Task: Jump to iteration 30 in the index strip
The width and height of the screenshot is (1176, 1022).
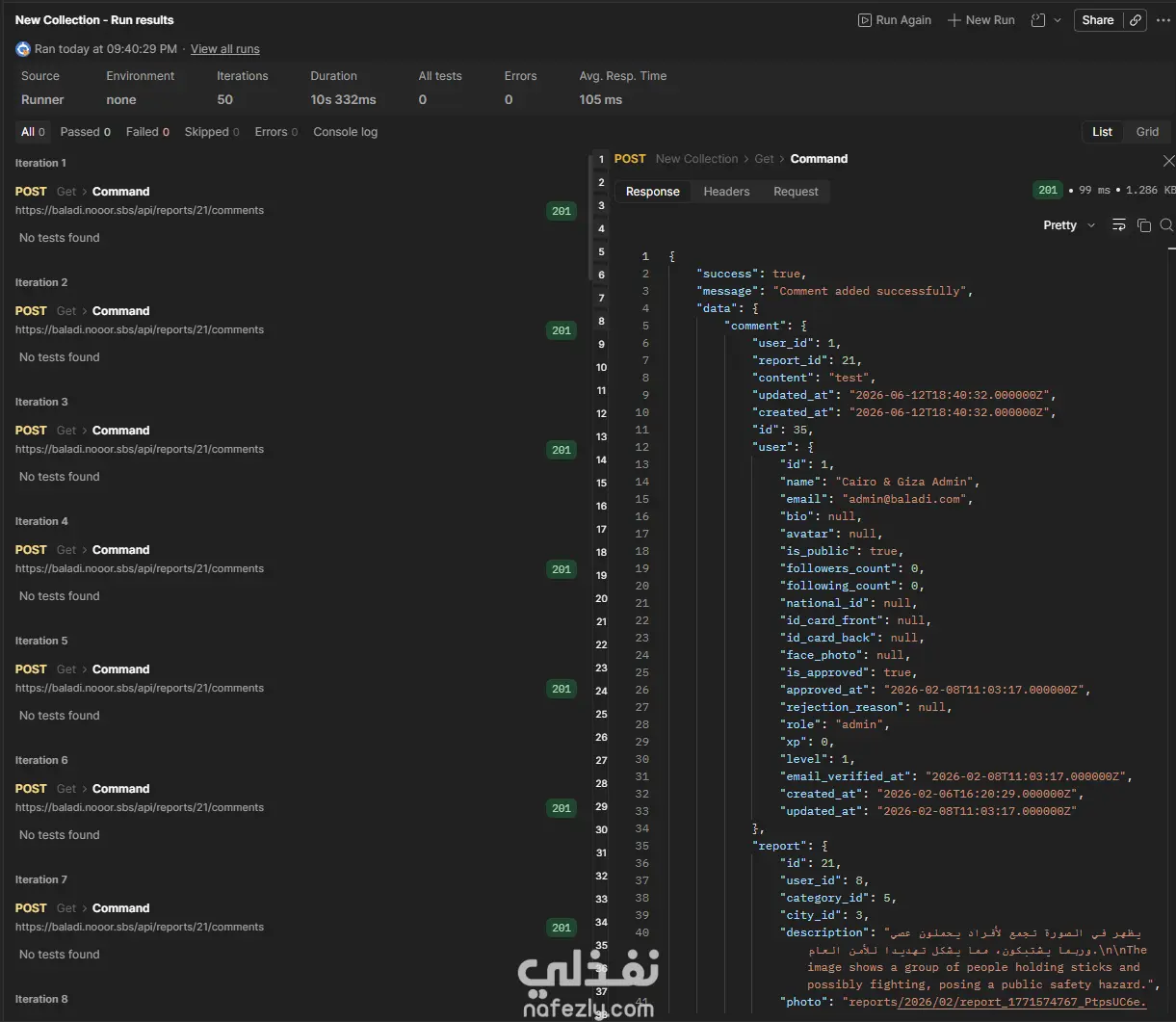Action: click(x=601, y=830)
